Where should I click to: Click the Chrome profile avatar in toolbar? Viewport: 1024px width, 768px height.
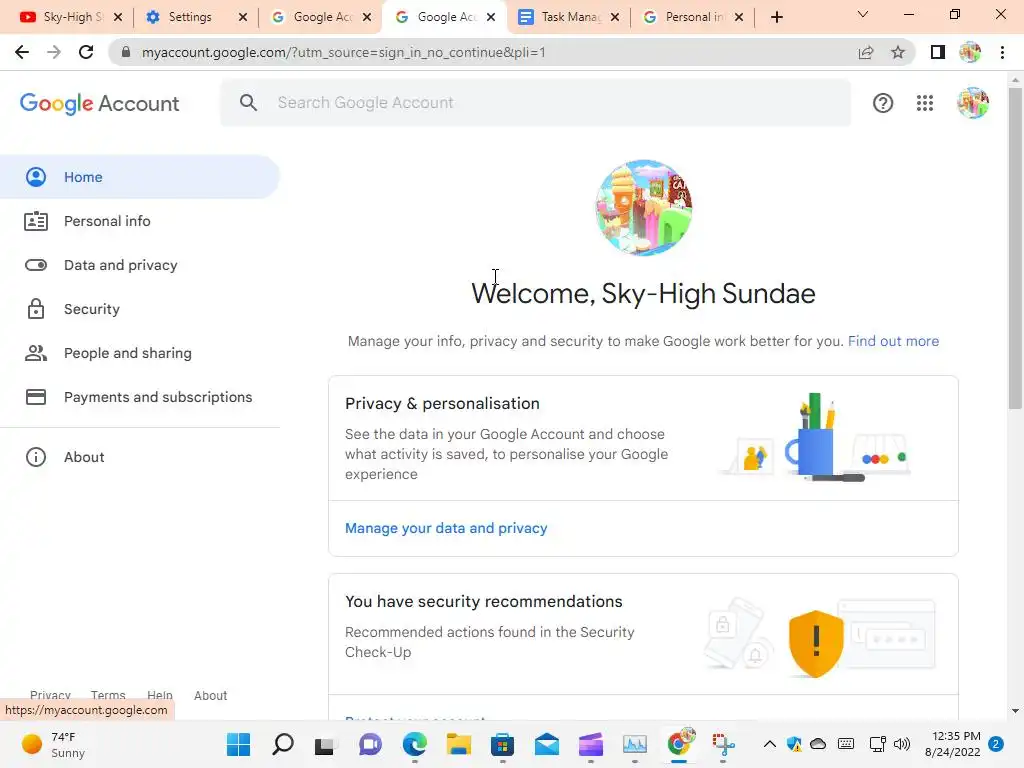coord(970,52)
